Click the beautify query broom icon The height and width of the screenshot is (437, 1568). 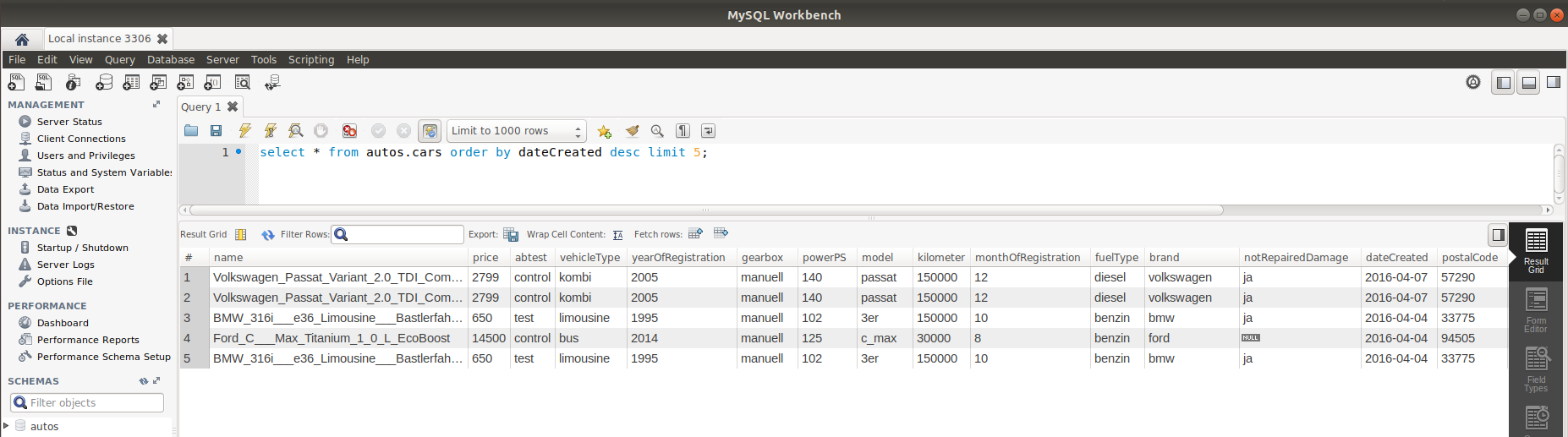(x=632, y=131)
